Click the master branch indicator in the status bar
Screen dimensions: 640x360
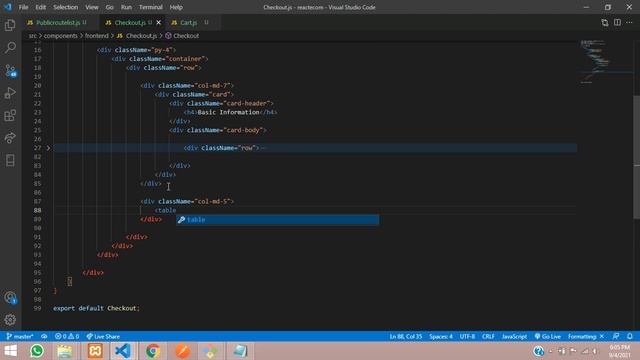pyautogui.click(x=20, y=336)
